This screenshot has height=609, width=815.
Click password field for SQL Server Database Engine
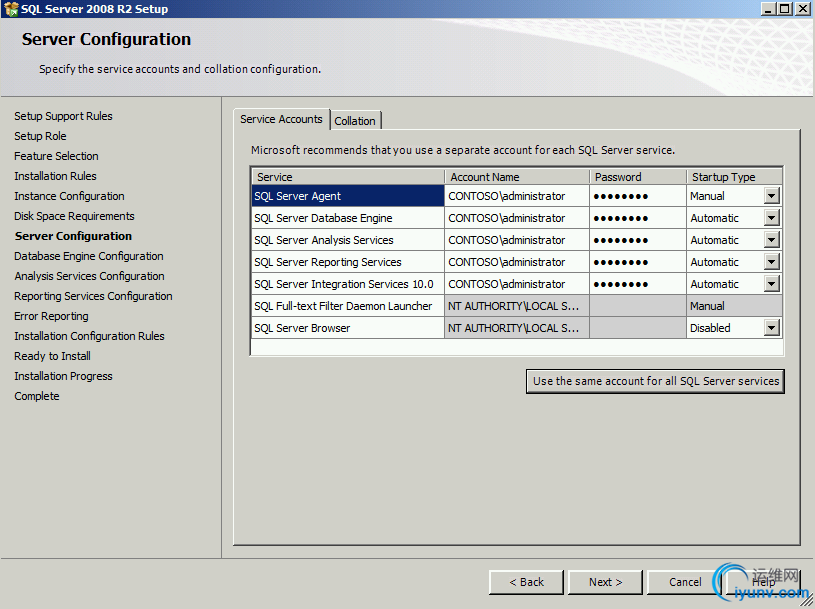coord(638,218)
